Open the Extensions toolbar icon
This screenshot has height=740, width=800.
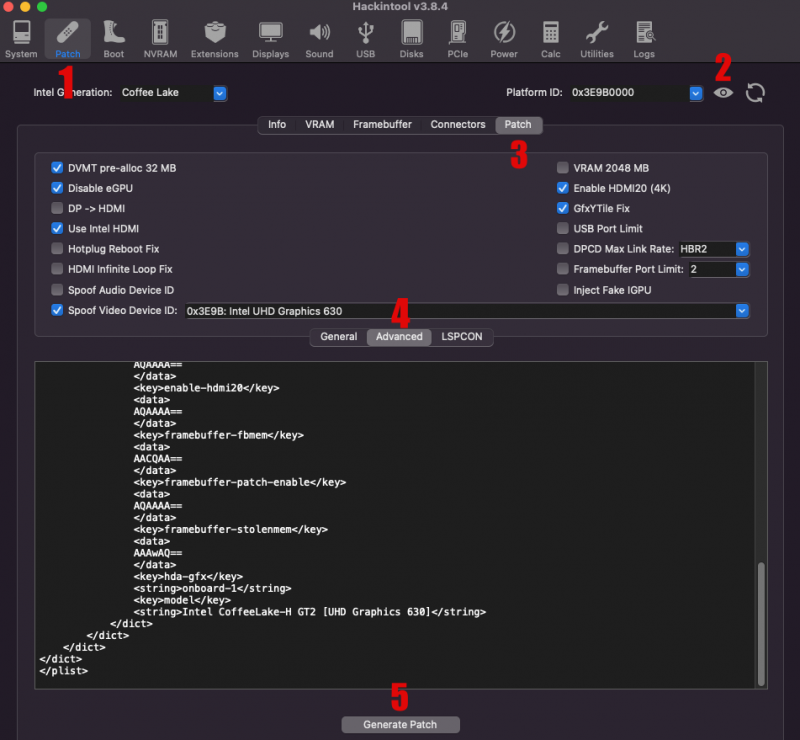point(214,39)
